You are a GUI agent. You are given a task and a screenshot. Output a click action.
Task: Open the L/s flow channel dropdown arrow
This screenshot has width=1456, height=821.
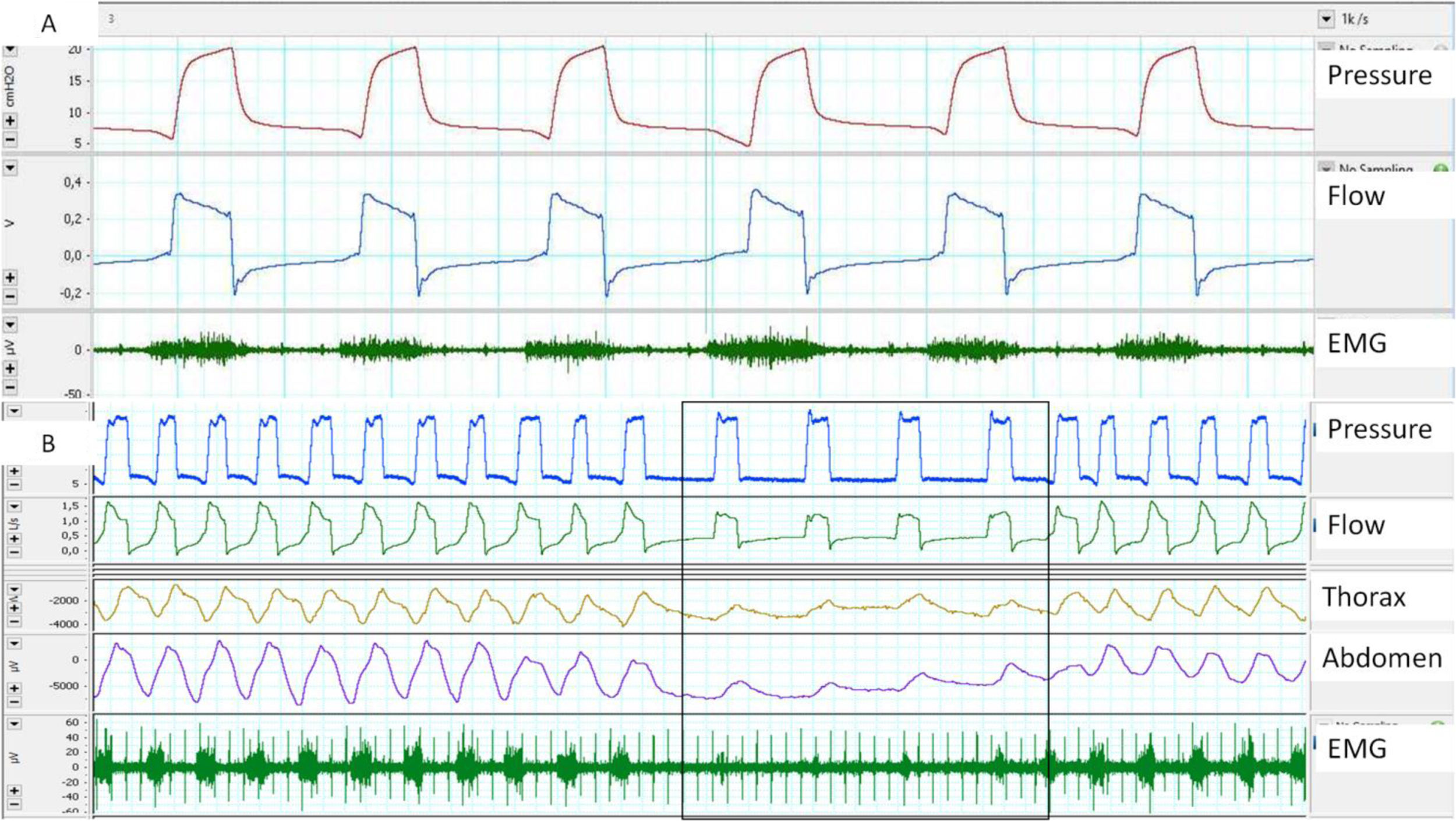click(15, 507)
